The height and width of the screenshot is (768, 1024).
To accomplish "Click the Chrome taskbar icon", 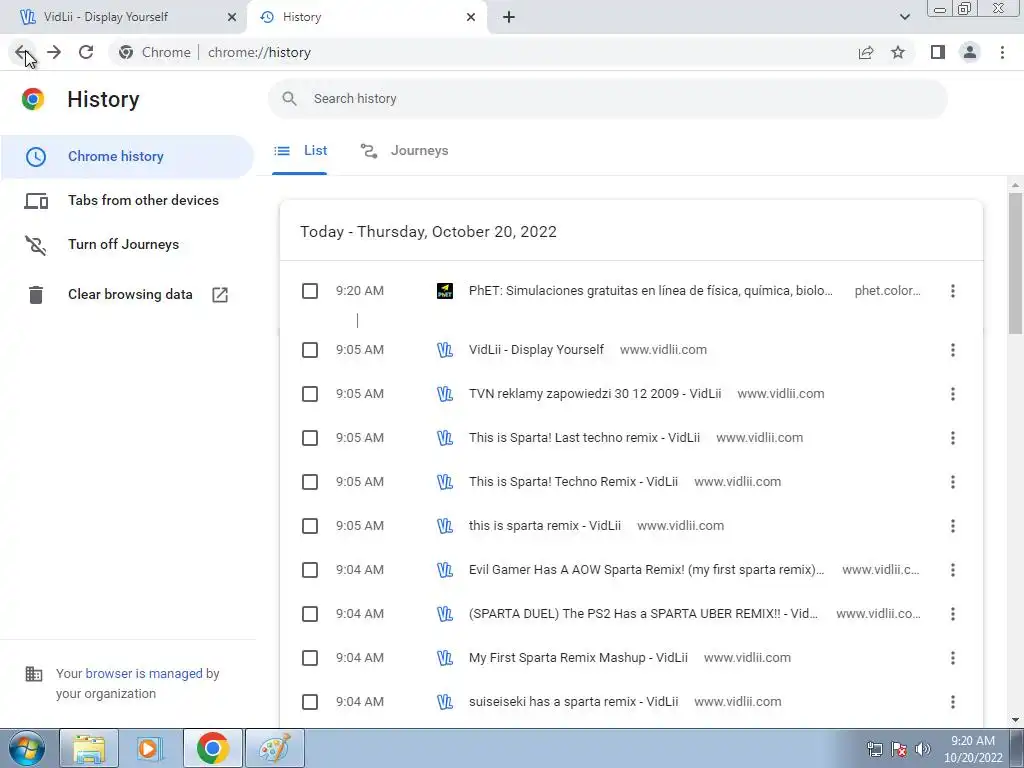I will point(212,748).
